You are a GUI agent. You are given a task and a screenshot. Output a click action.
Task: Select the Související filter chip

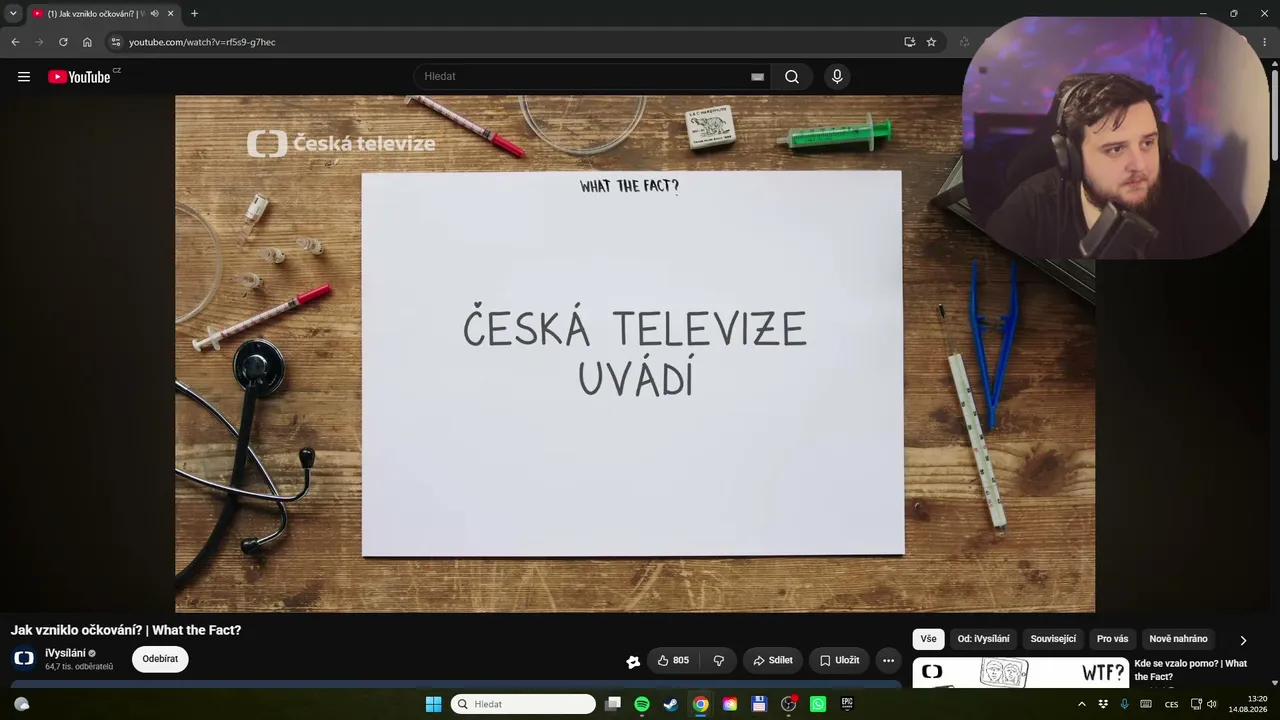tap(1053, 639)
